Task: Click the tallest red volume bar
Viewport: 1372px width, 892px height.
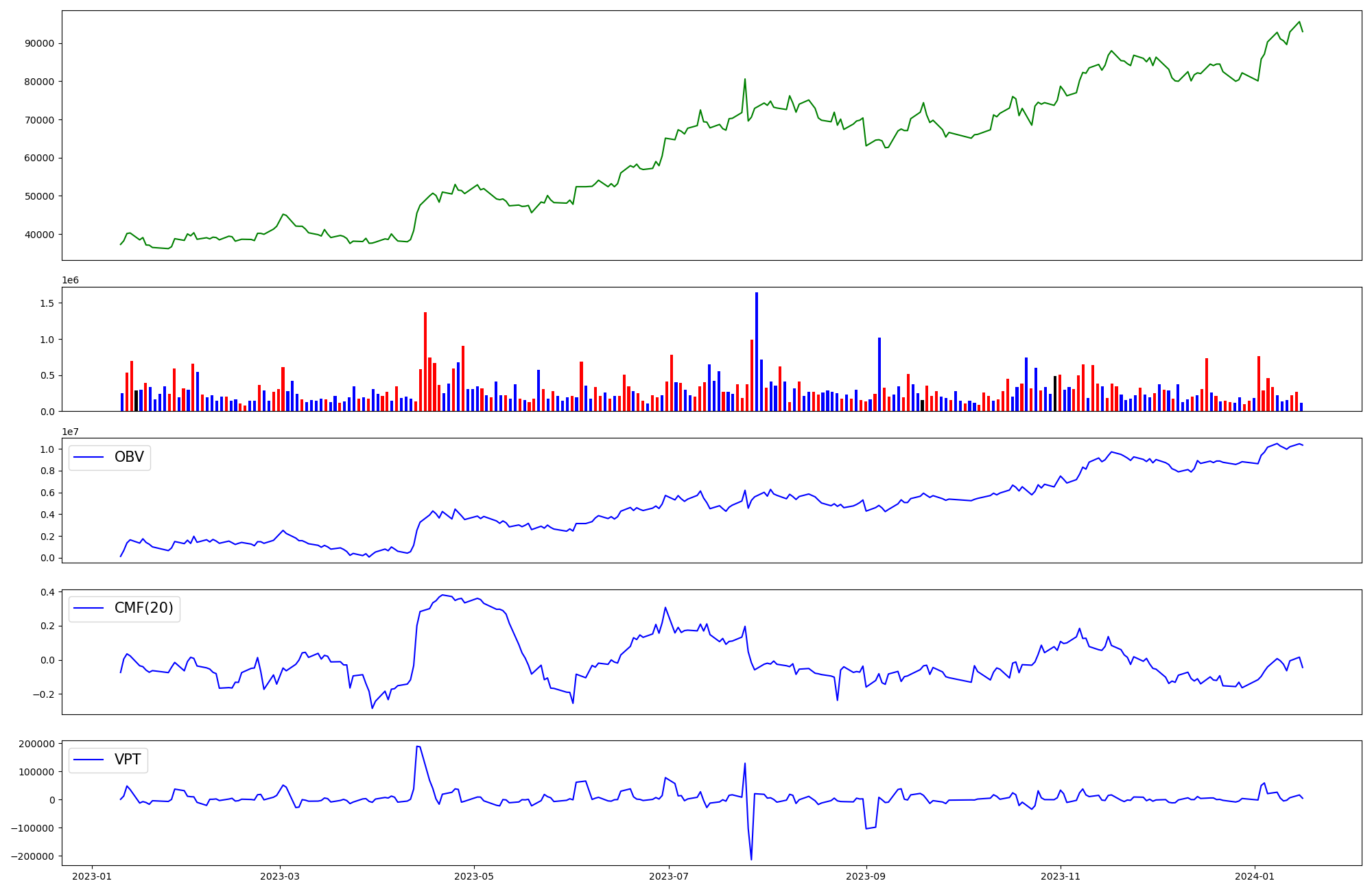Action: point(425,360)
